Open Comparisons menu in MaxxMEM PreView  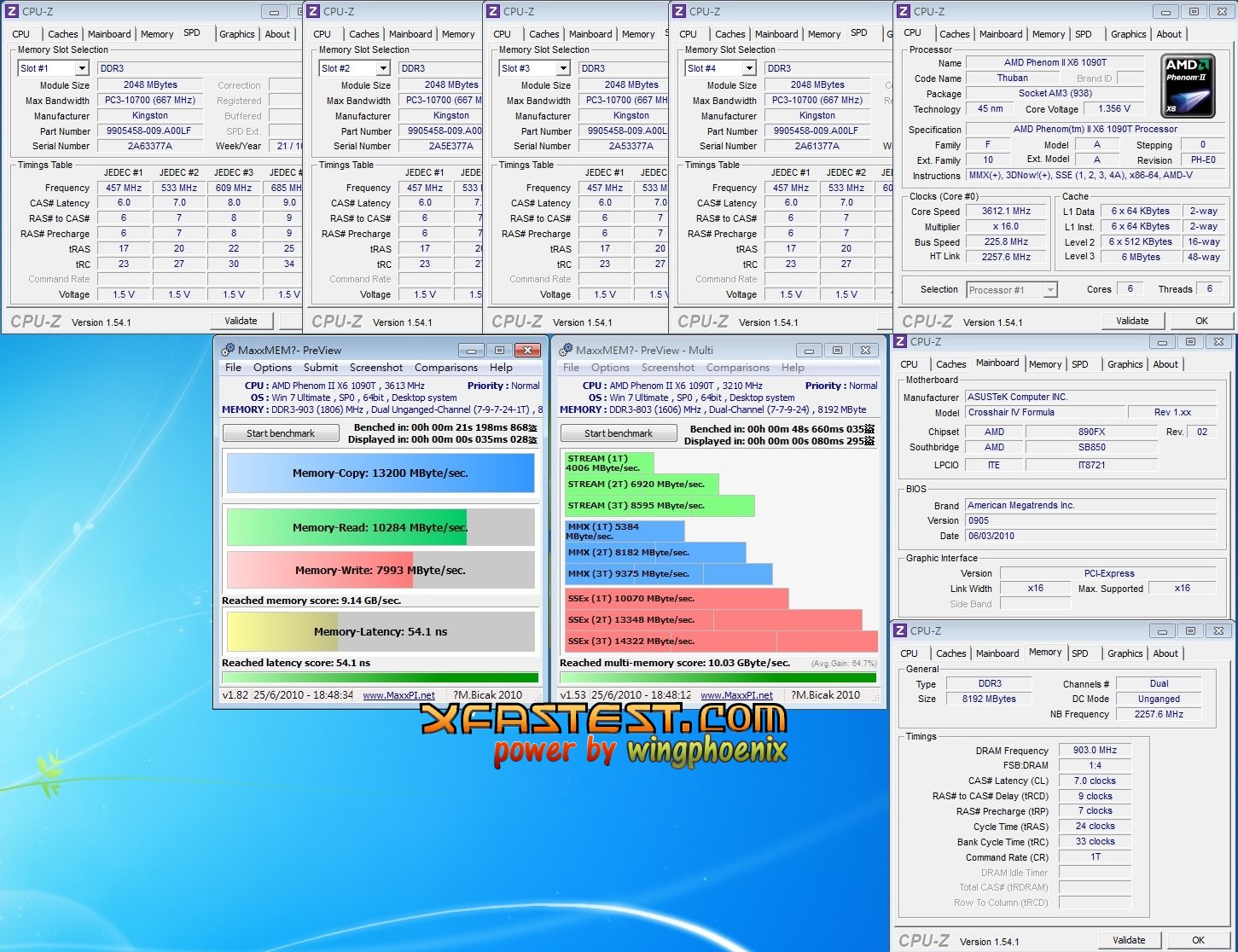pos(446,368)
